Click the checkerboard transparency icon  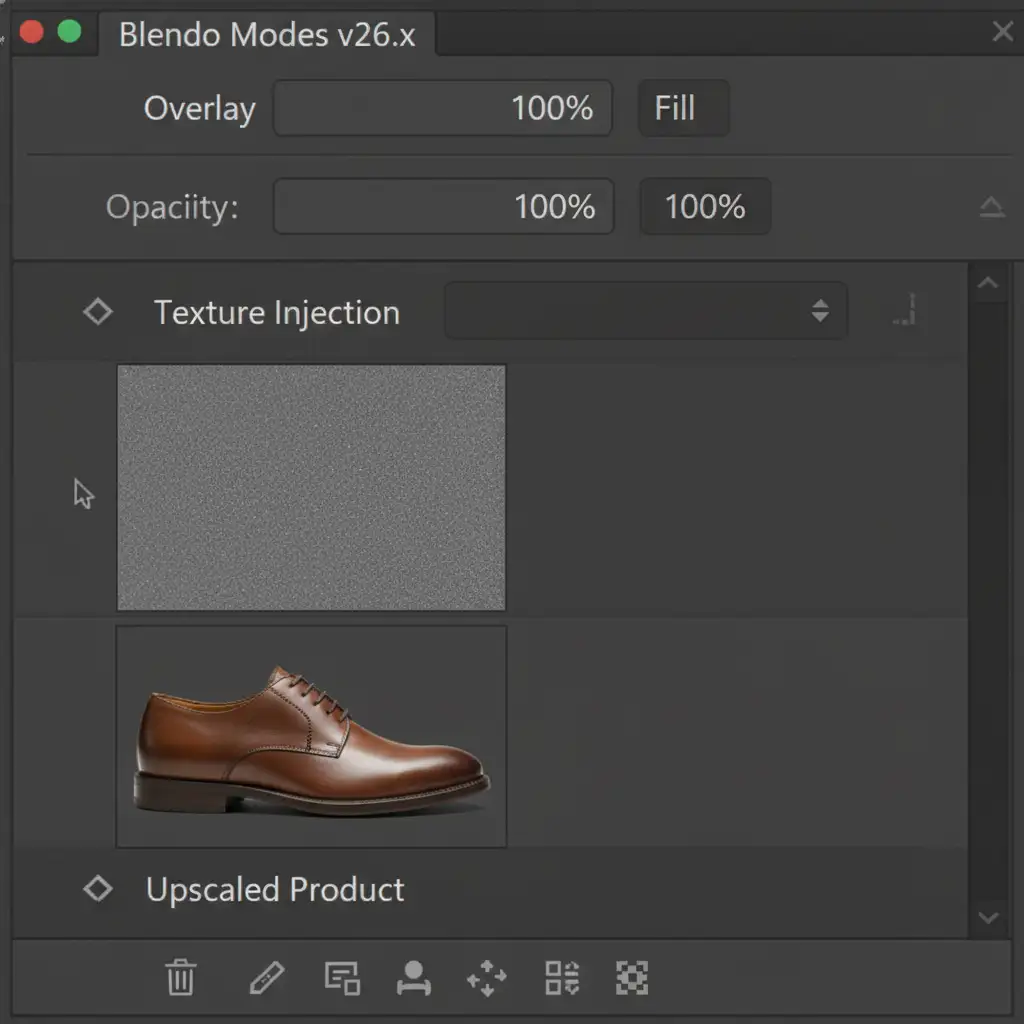632,977
